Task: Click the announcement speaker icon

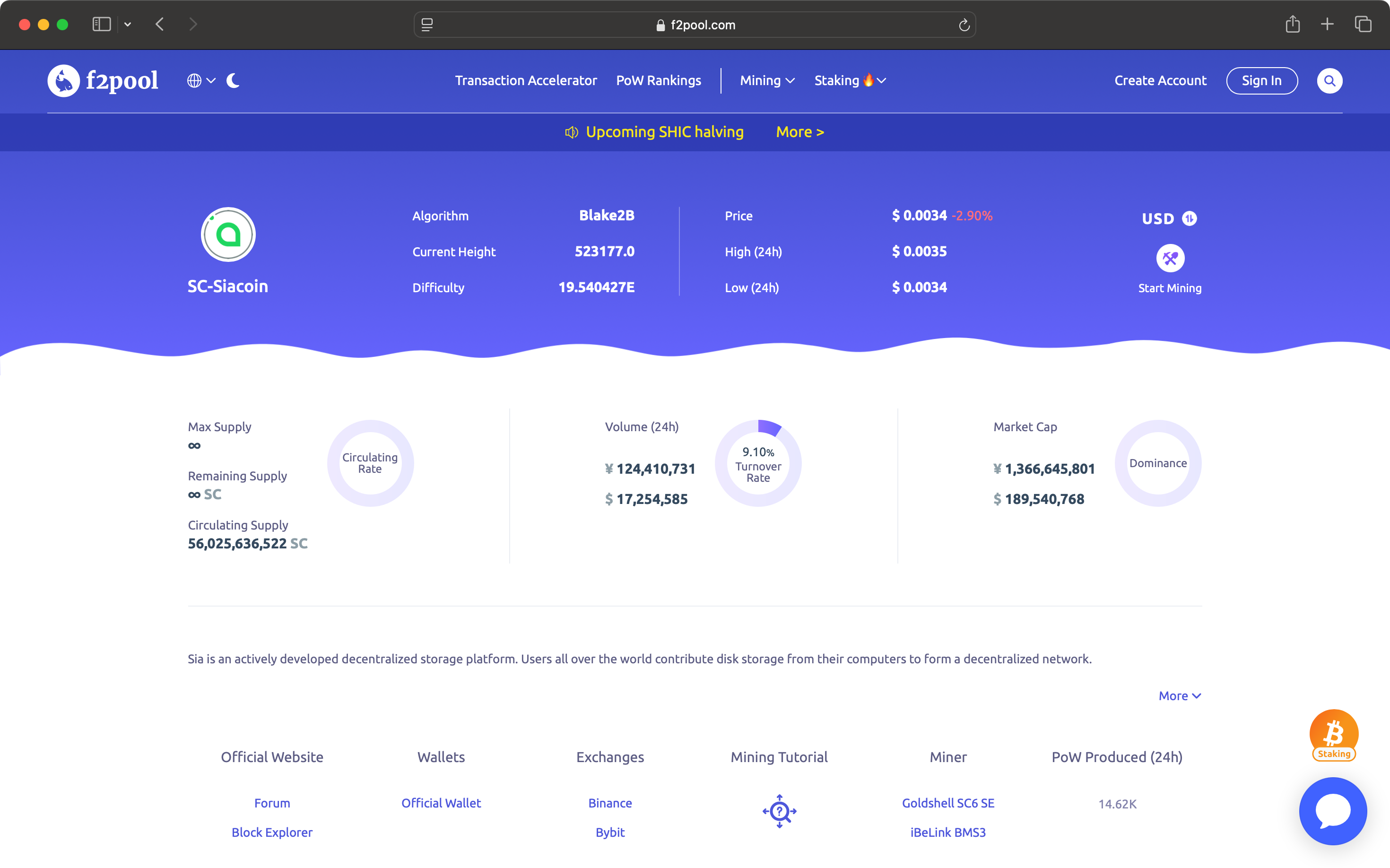Action: (x=571, y=132)
